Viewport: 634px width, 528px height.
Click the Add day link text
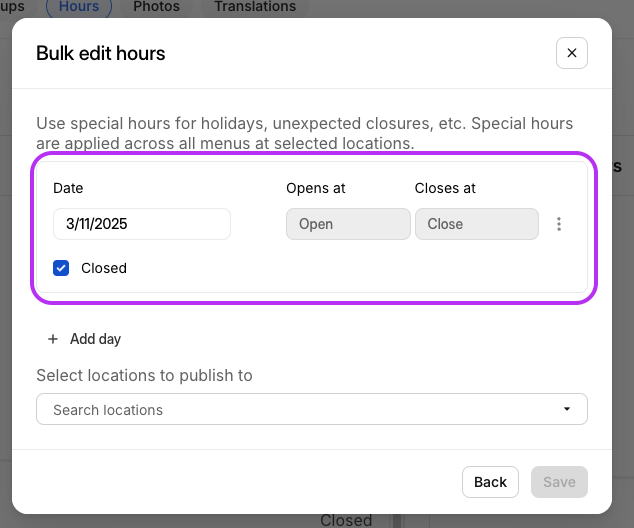95,339
